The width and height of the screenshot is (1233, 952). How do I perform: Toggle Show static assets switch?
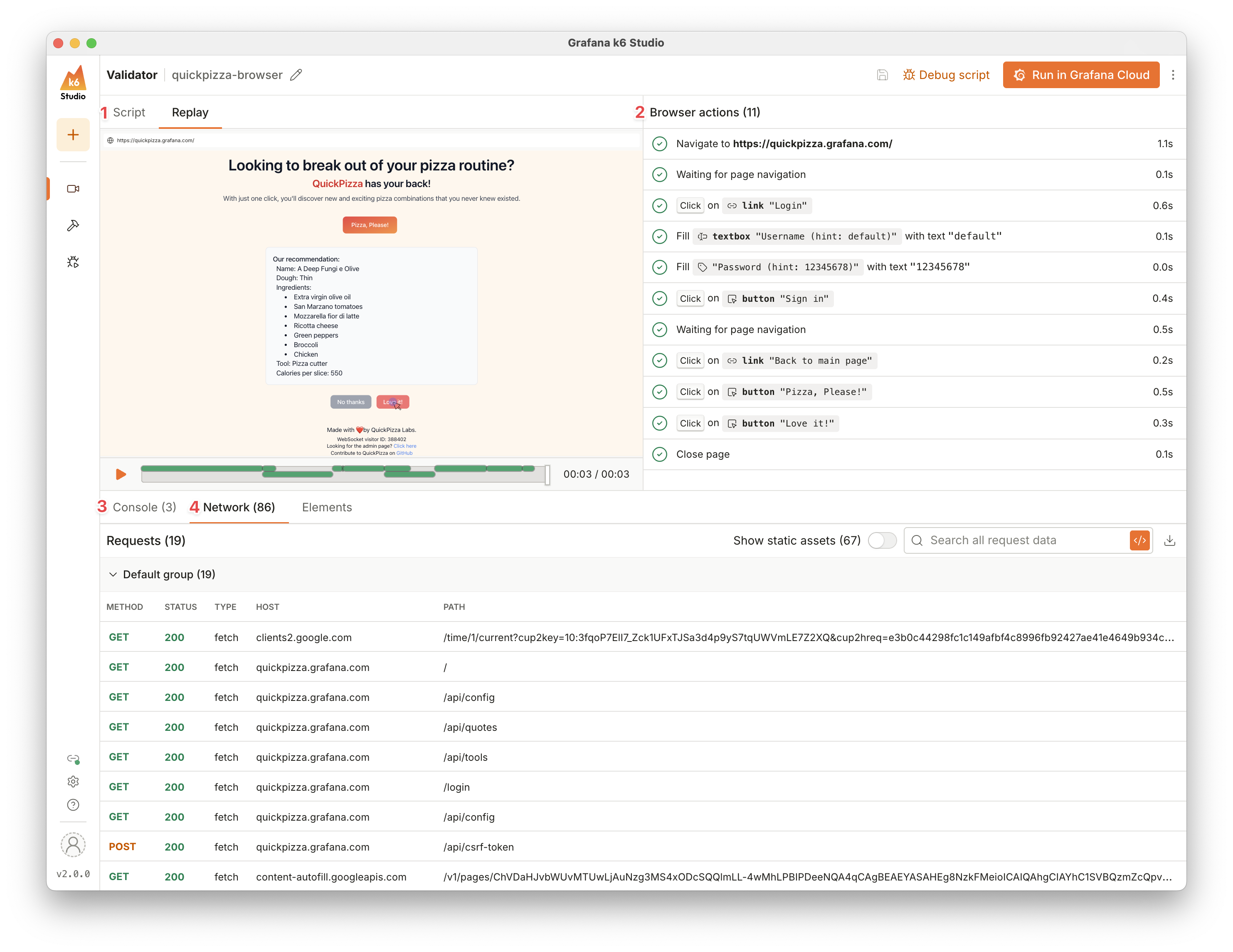882,540
